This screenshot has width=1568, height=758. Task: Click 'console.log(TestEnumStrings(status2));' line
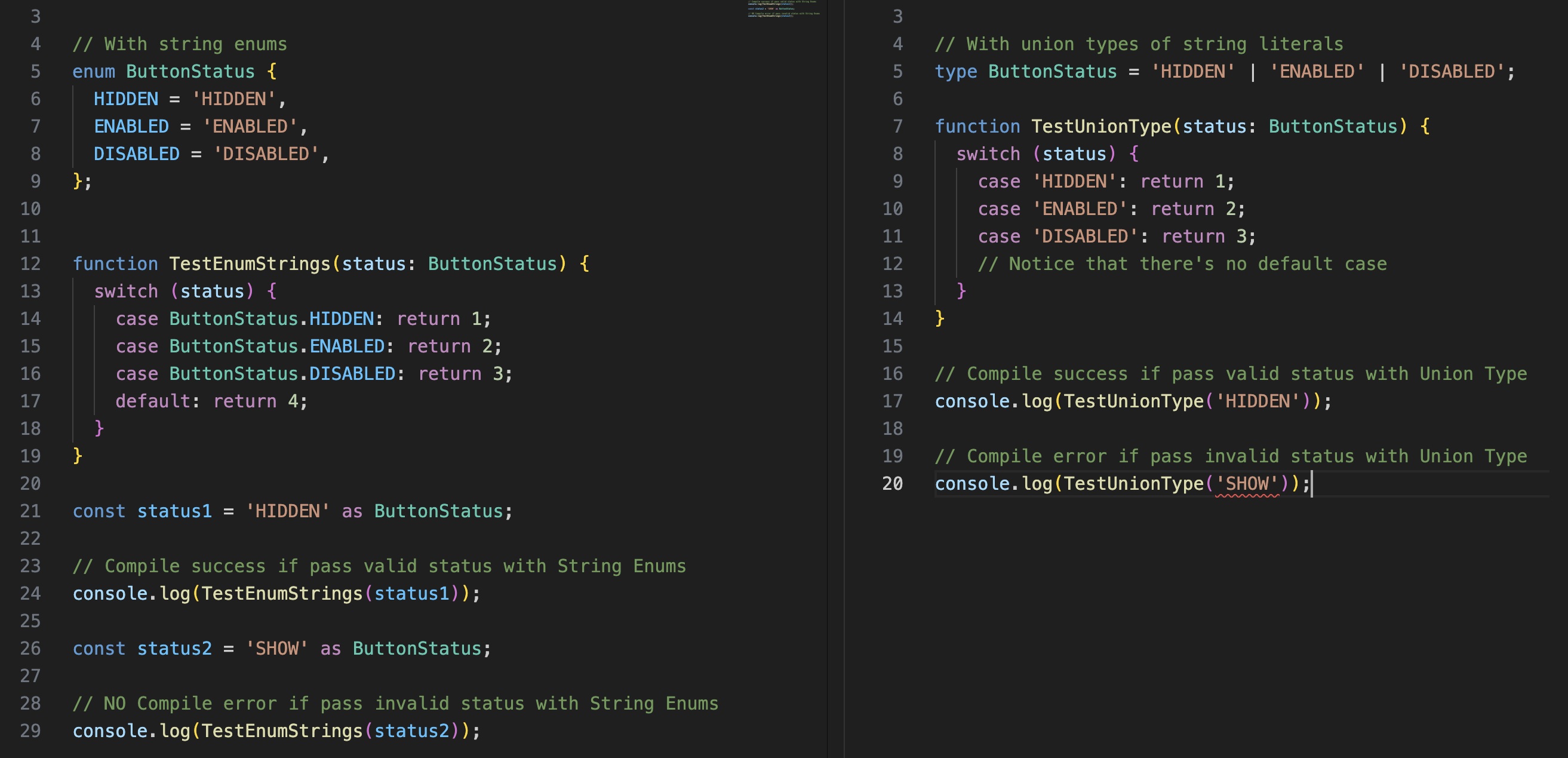[x=276, y=731]
